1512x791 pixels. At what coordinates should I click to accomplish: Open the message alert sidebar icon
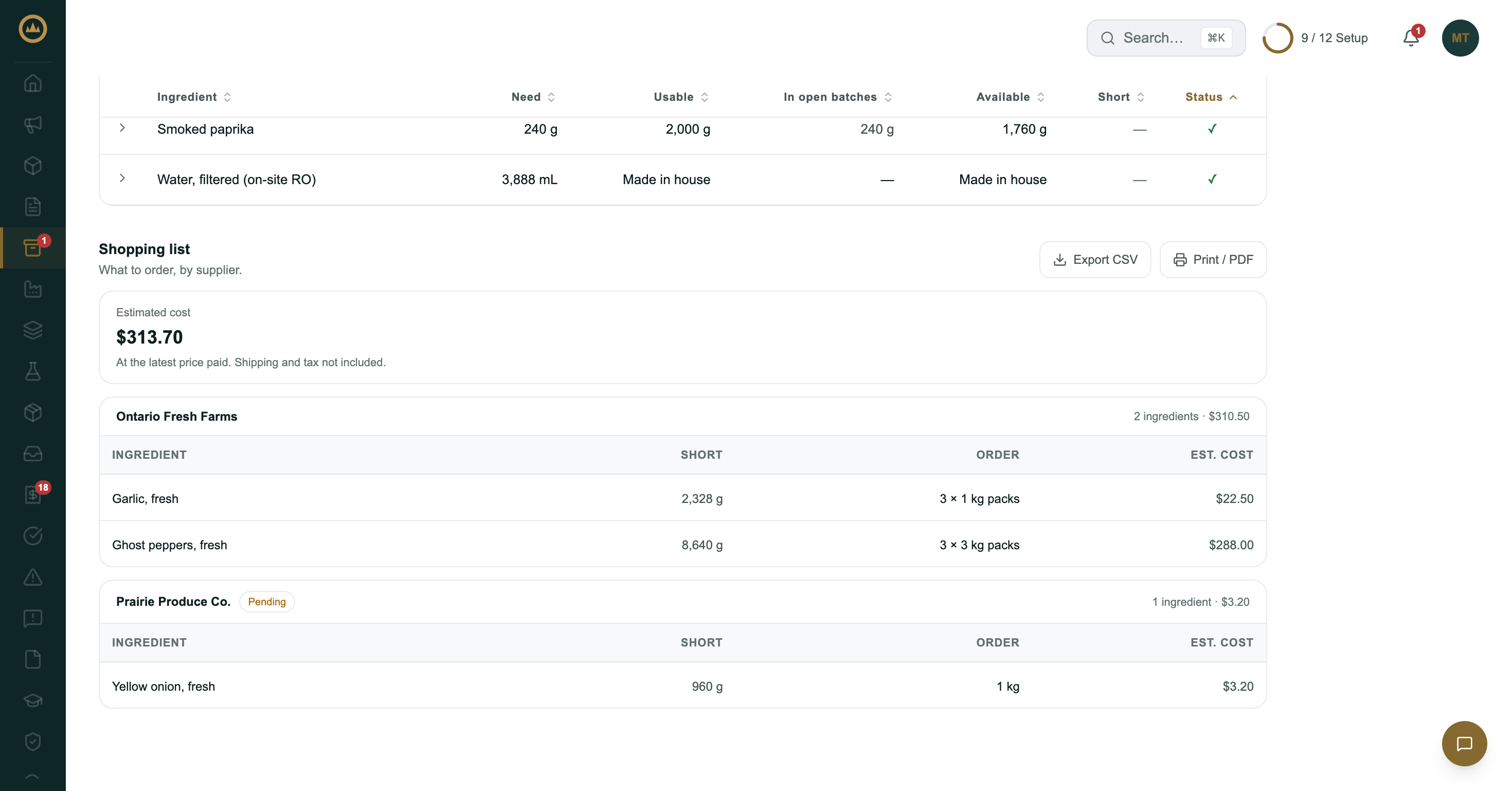(x=33, y=618)
